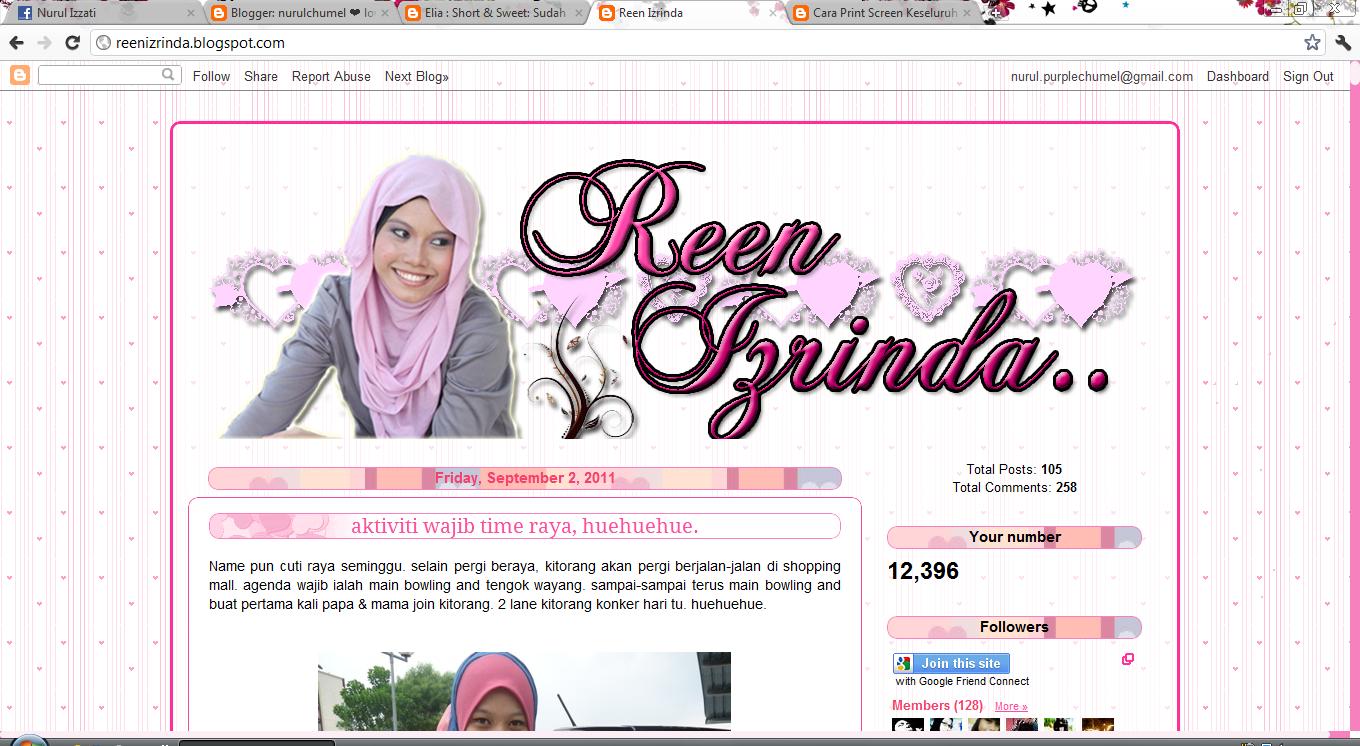
Task: Click the first member avatar thumbnail
Action: click(x=908, y=725)
